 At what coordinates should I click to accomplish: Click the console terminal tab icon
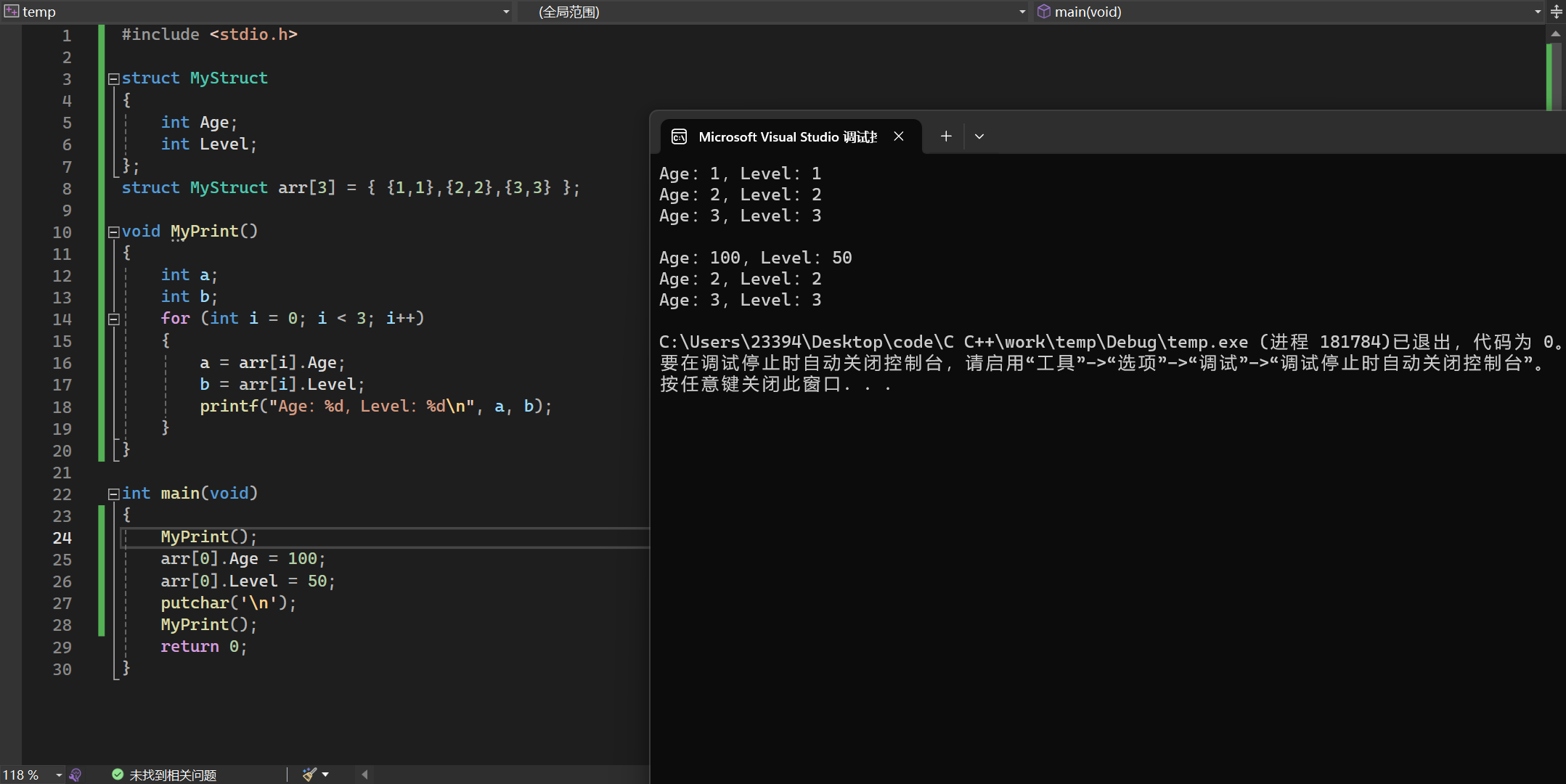point(680,136)
